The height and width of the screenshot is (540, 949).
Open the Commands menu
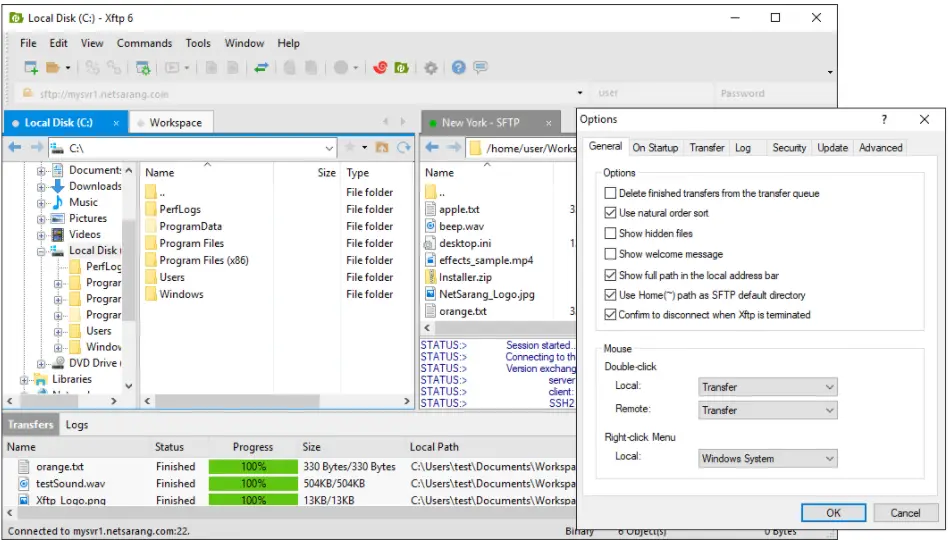144,43
